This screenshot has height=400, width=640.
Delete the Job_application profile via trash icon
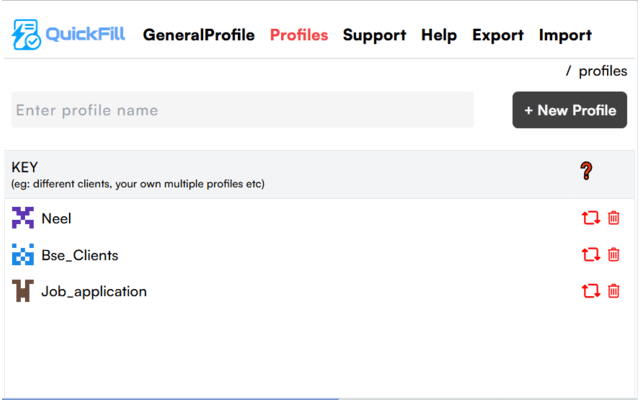coord(613,291)
